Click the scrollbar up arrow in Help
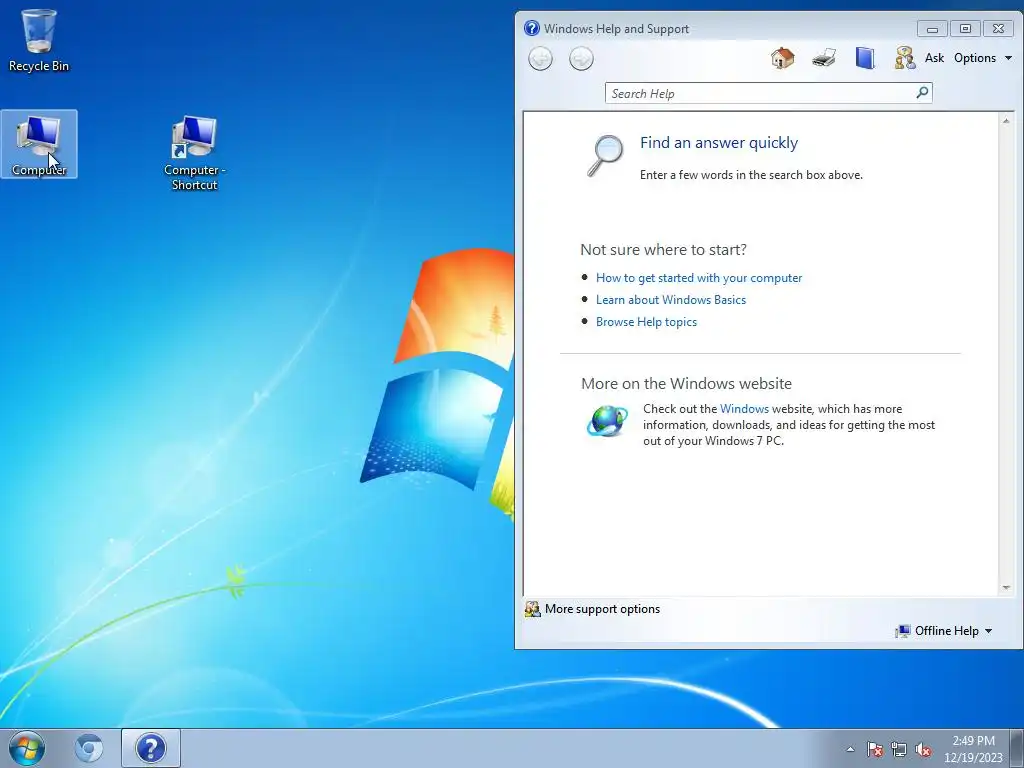This screenshot has height=768, width=1024. coord(1006,121)
